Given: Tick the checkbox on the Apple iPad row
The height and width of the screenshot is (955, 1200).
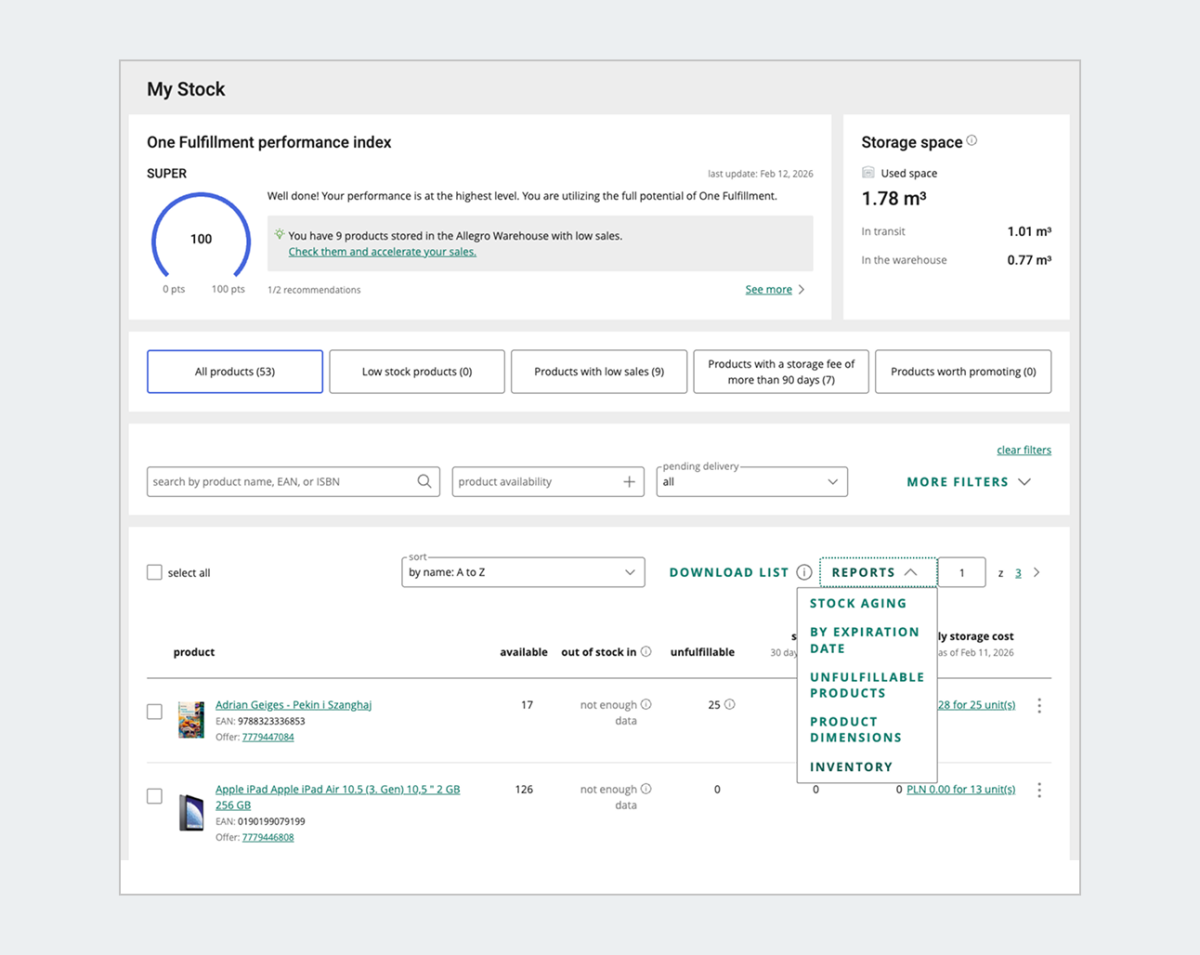Looking at the screenshot, I should 155,796.
